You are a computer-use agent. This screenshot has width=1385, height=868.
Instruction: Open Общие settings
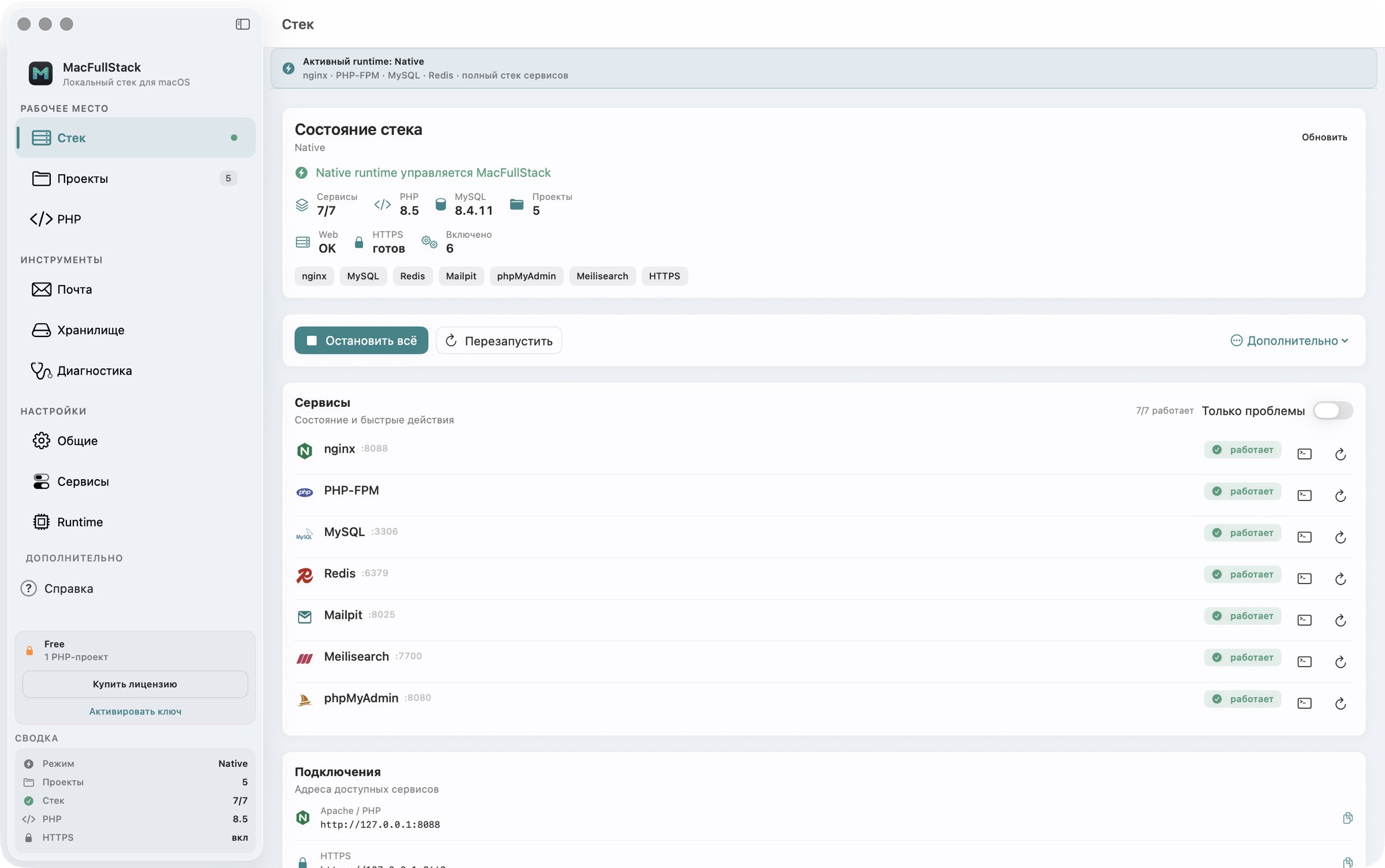135,441
